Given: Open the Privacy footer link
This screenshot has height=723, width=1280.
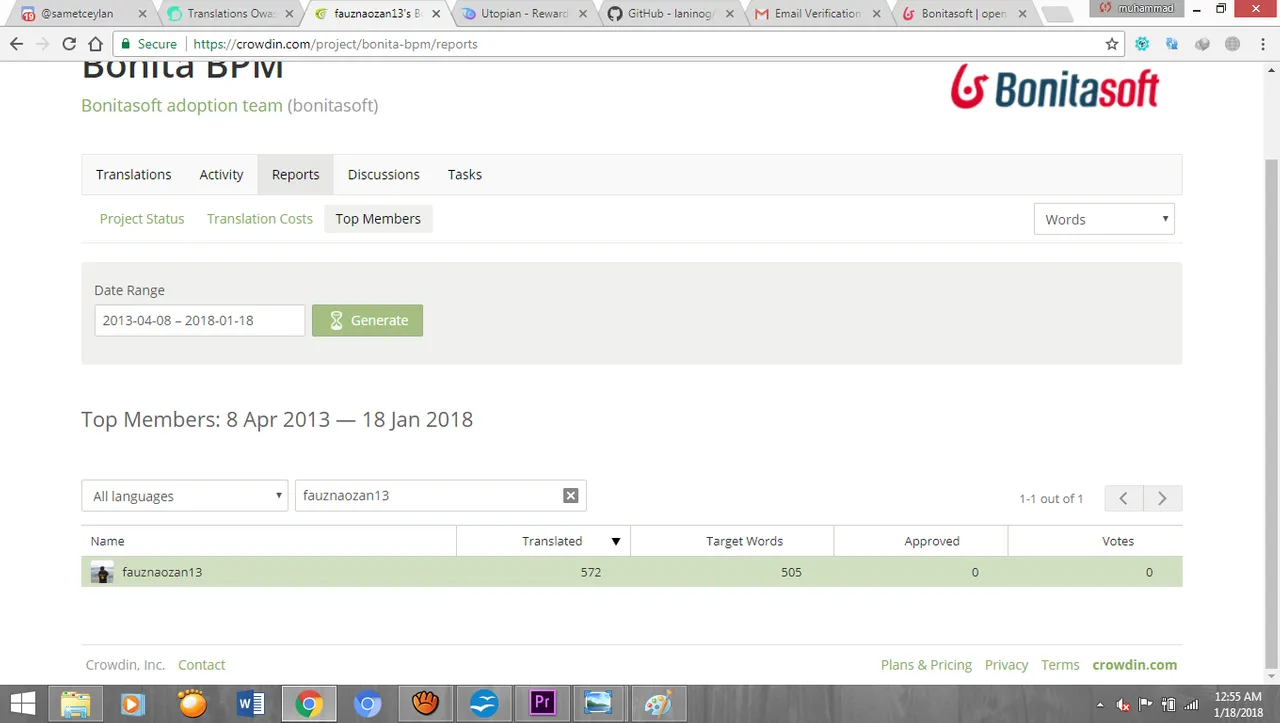Looking at the screenshot, I should (x=1006, y=665).
